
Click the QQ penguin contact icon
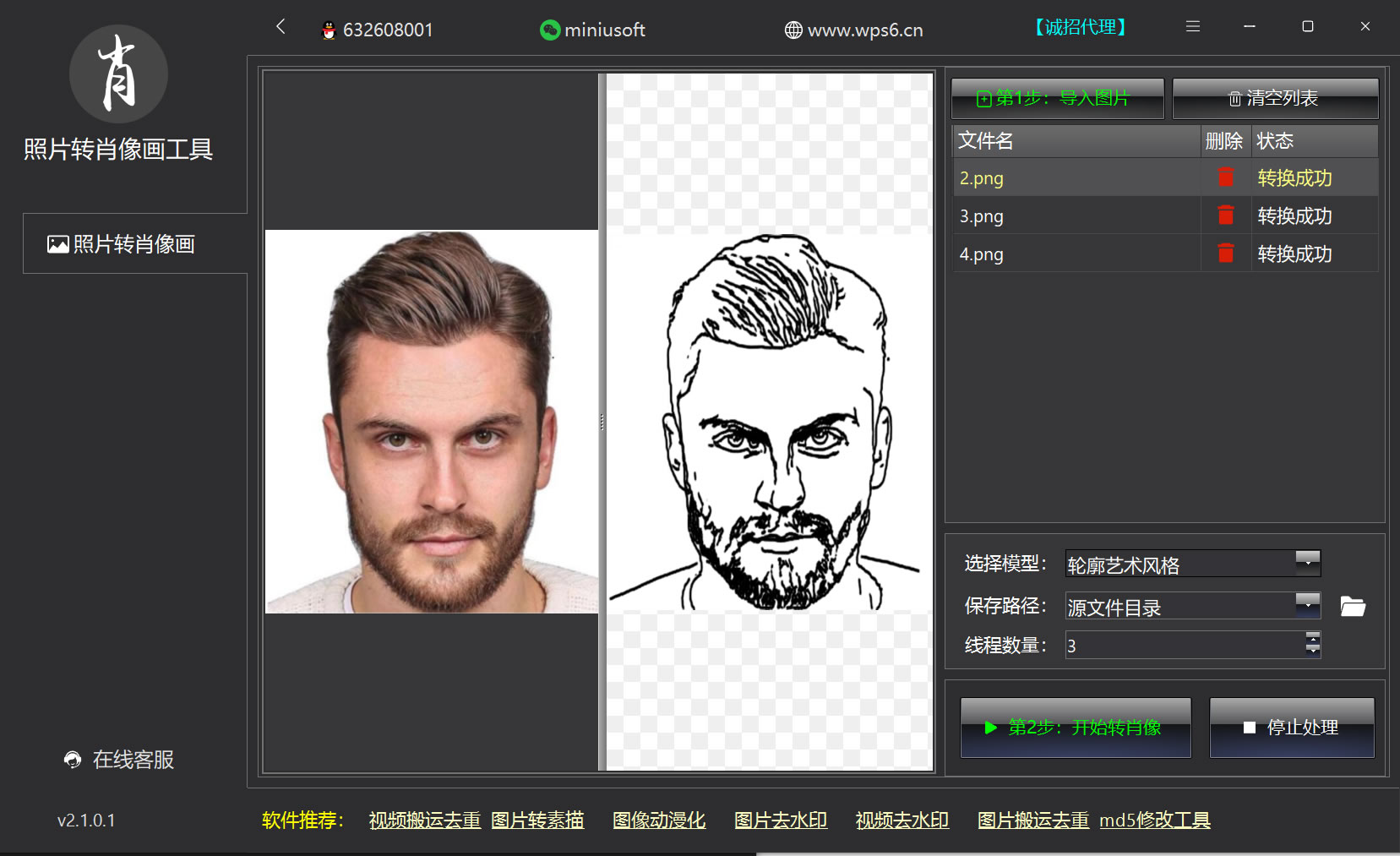330,30
